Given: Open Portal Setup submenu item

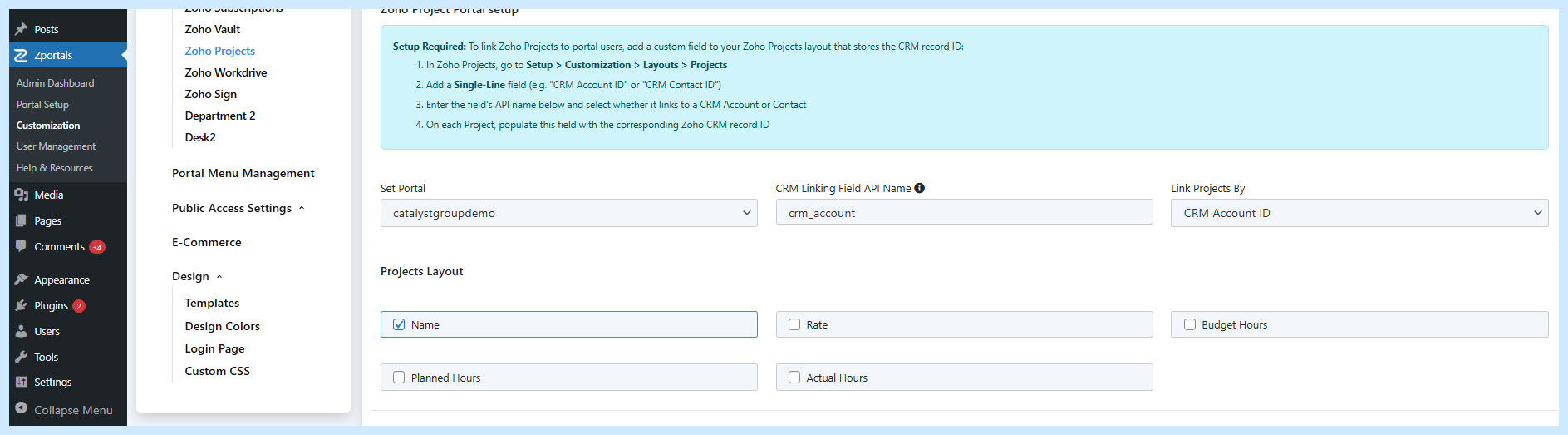Looking at the screenshot, I should [42, 105].
